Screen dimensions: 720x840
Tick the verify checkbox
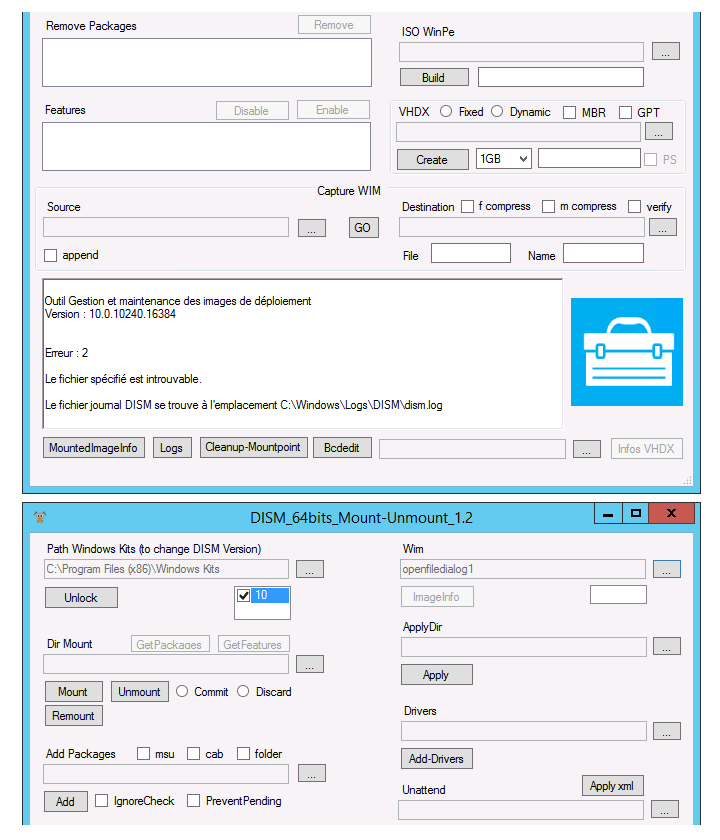click(x=634, y=207)
